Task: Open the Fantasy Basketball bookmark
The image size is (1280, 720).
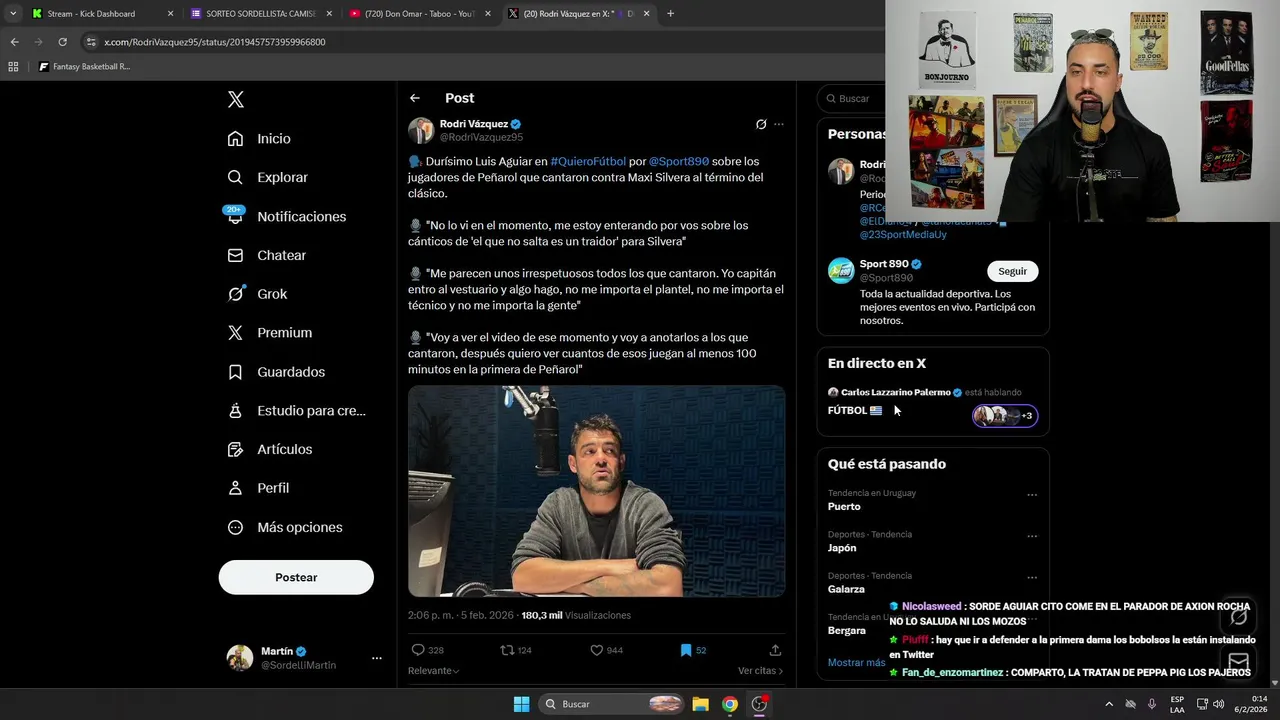Action: pyautogui.click(x=84, y=67)
